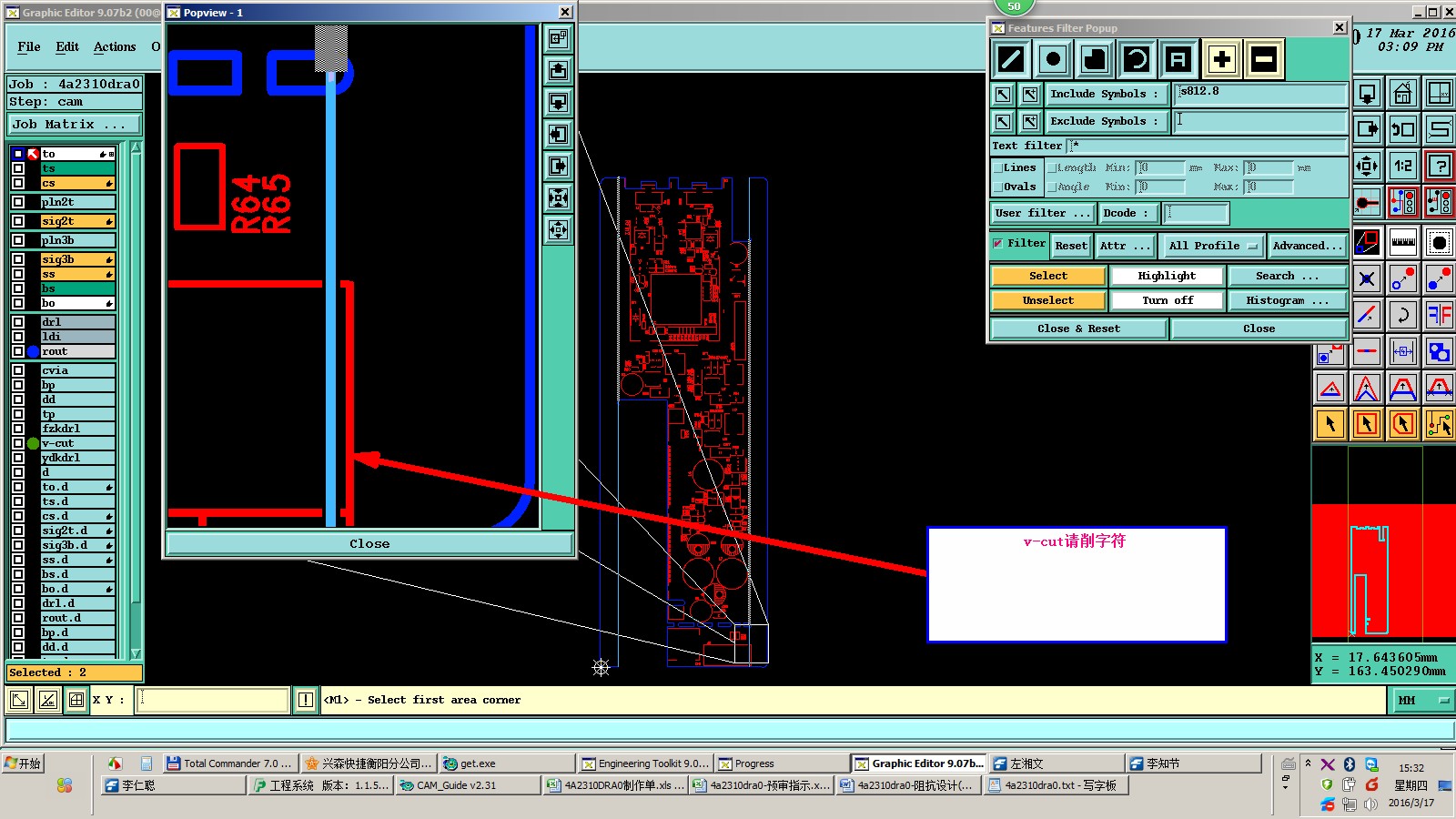Toggle the Filter checkbox
Image resolution: width=1456 pixels, height=819 pixels.
tap(998, 243)
